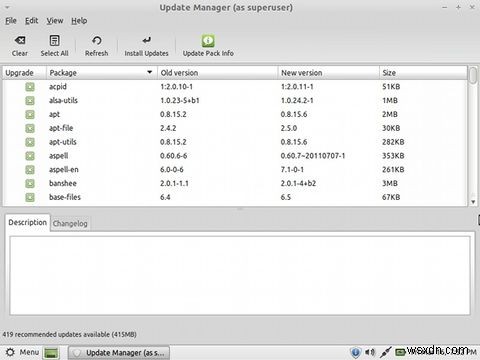Toggle upgrade checkbox for aspell-en
The image size is (480, 360).
click(x=30, y=170)
